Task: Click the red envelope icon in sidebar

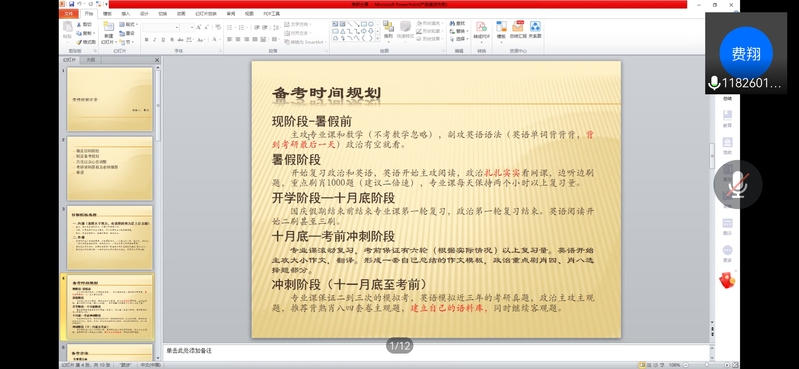Action: [x=727, y=280]
